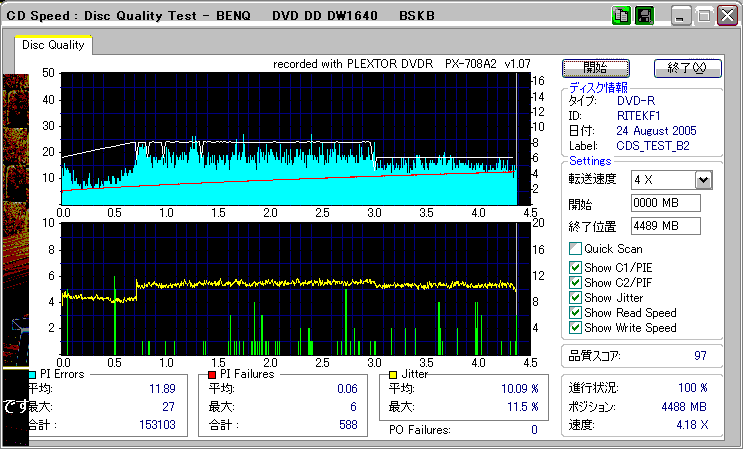
Task: Click the yellow Jitter legend square
Action: point(394,374)
